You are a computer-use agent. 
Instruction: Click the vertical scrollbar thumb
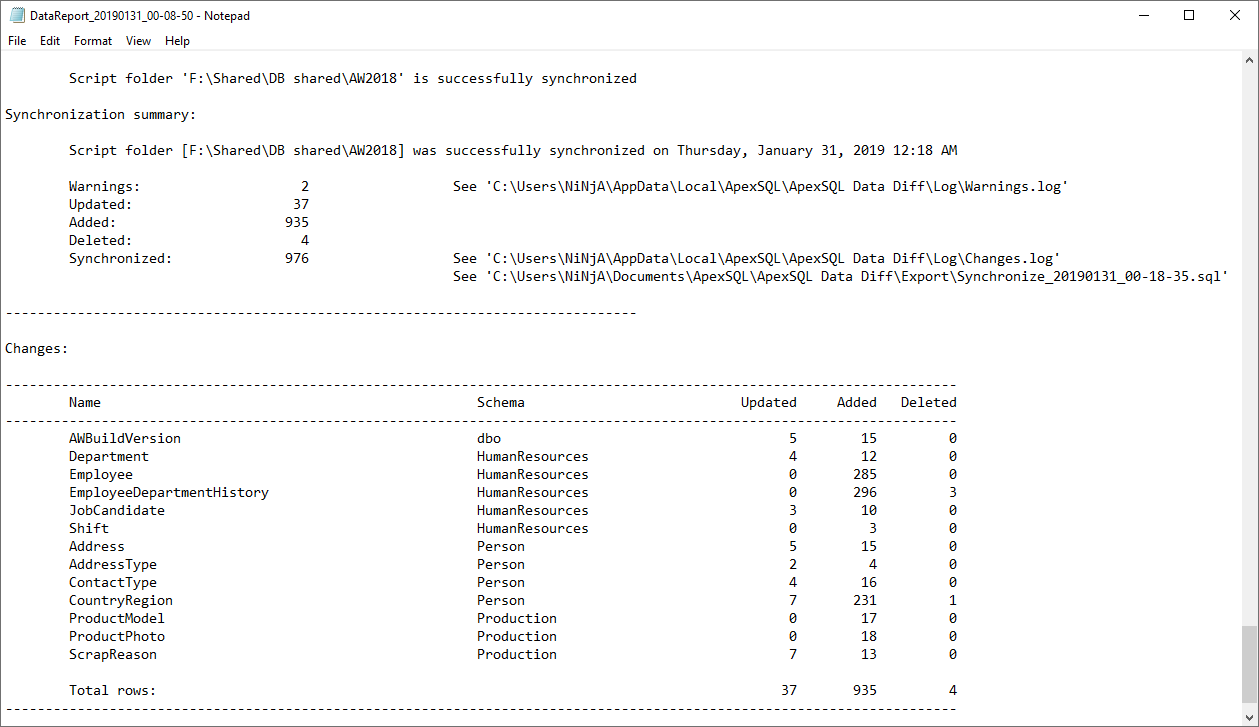[x=1250, y=664]
